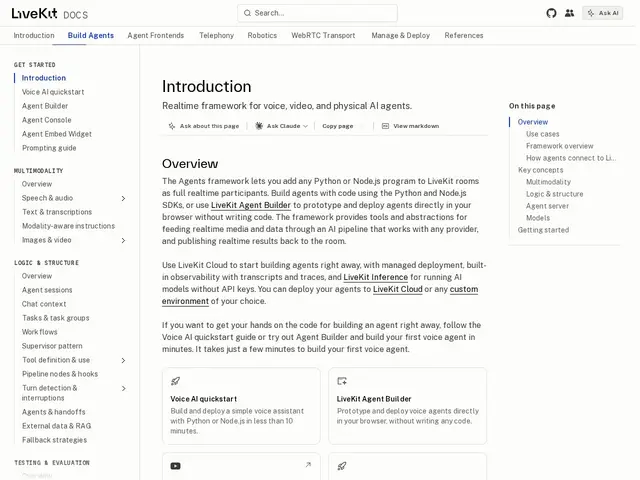Click the search magnifier icon
This screenshot has height=480, width=640.
coord(247,13)
